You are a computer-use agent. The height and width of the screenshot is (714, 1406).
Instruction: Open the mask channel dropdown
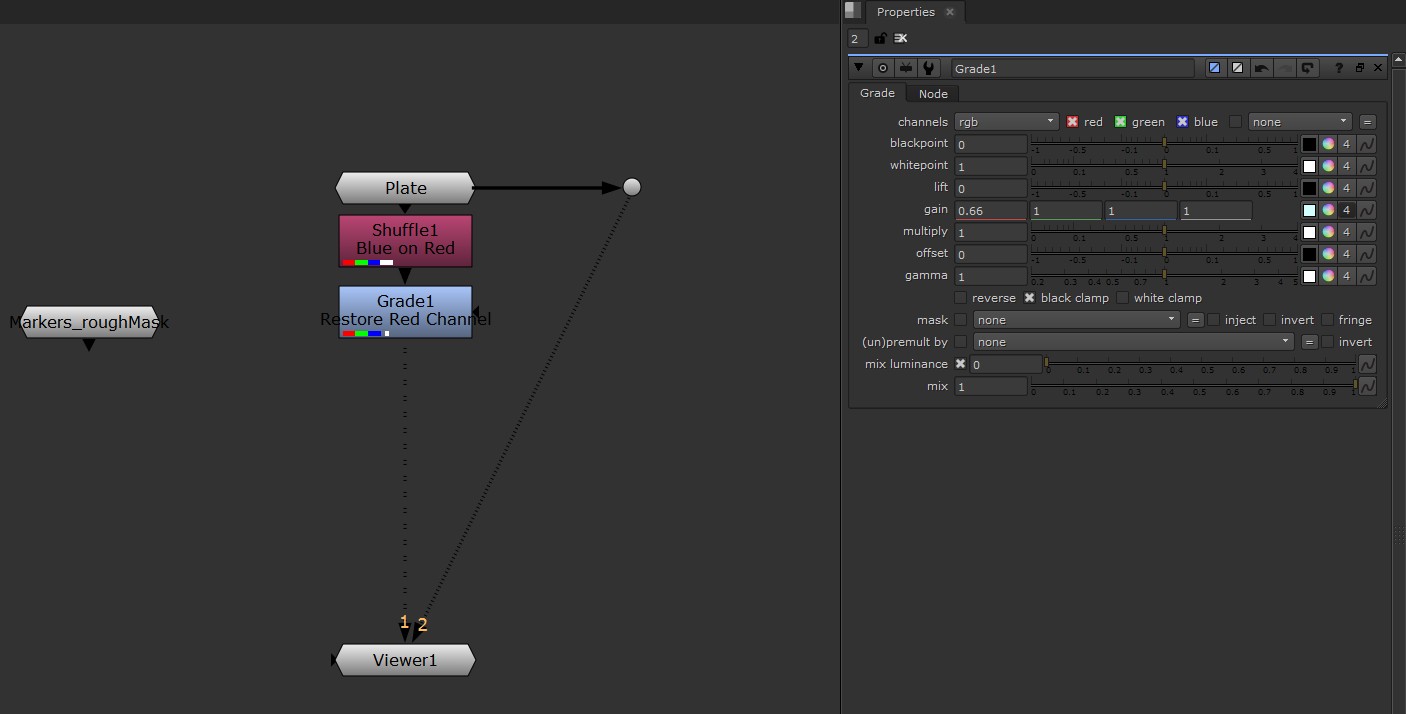point(1077,320)
